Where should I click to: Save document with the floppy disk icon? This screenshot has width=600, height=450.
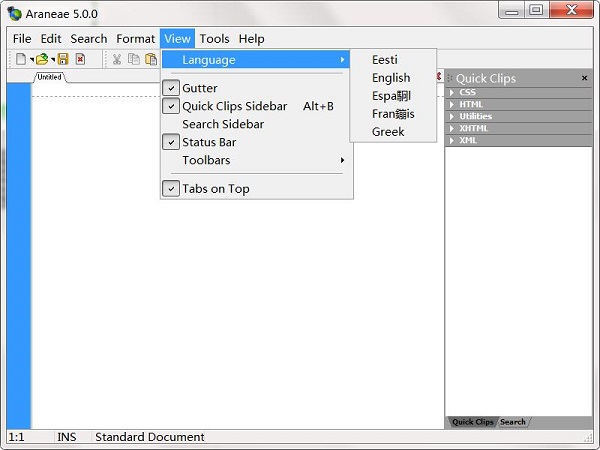(63, 59)
